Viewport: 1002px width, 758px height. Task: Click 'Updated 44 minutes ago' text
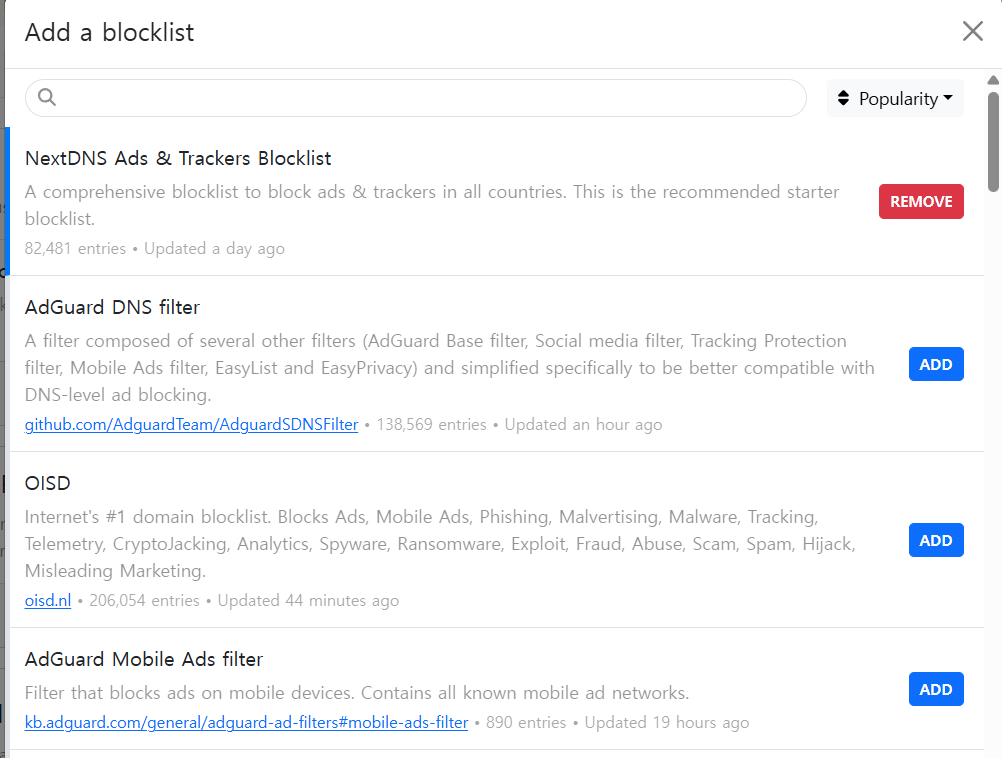(x=308, y=600)
